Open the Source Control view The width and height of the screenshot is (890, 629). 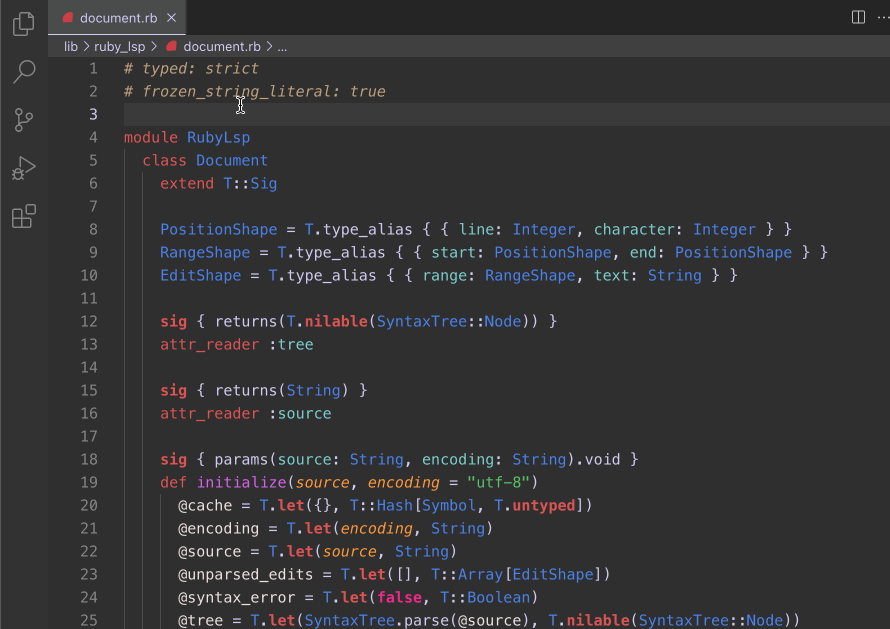tap(23, 119)
